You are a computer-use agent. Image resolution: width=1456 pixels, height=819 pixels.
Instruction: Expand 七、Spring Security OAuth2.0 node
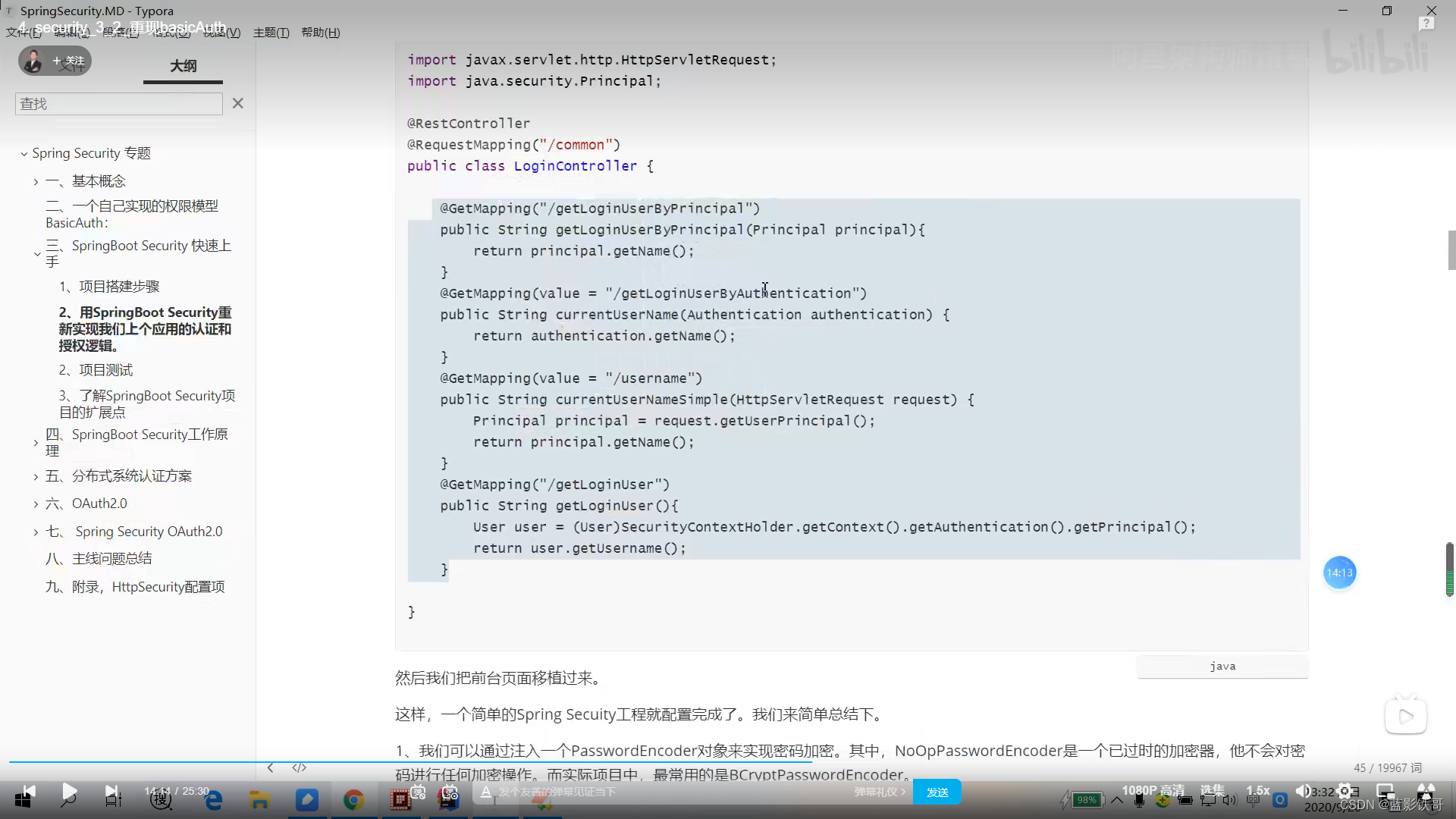click(x=36, y=532)
